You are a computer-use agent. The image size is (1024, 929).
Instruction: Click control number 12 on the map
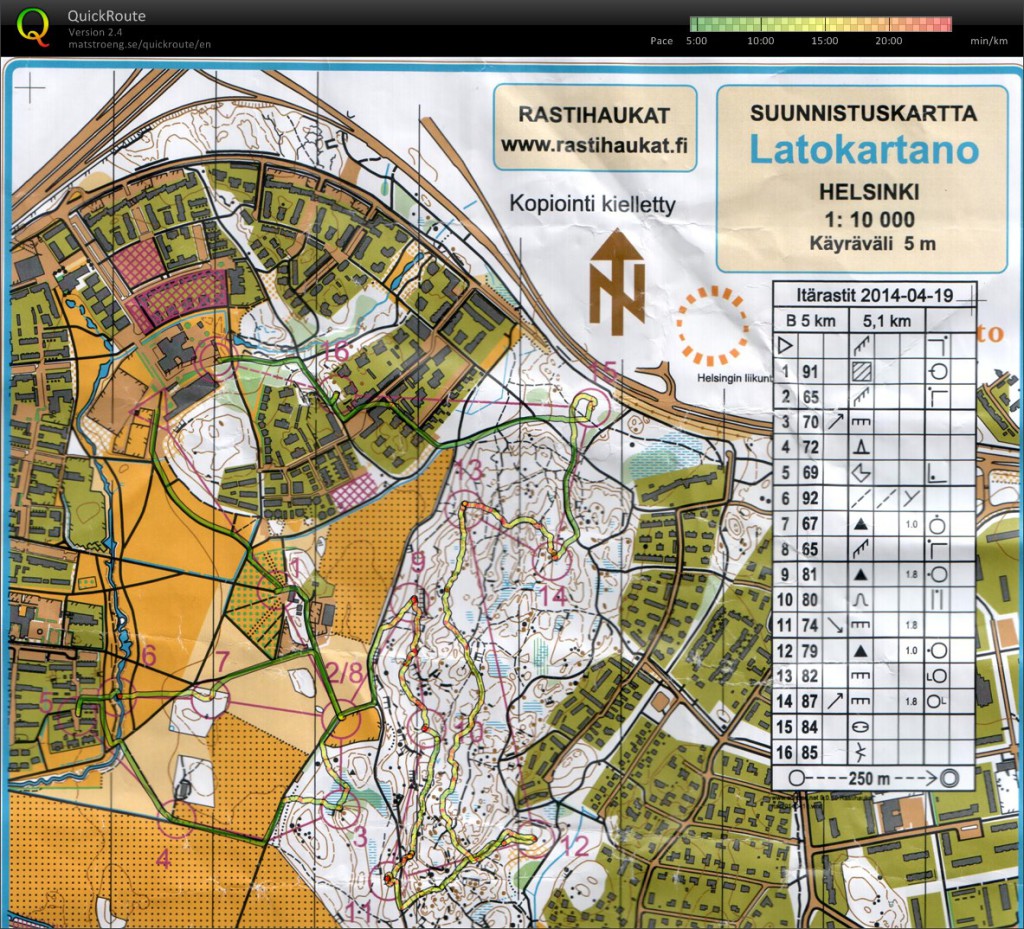pyautogui.click(x=575, y=846)
